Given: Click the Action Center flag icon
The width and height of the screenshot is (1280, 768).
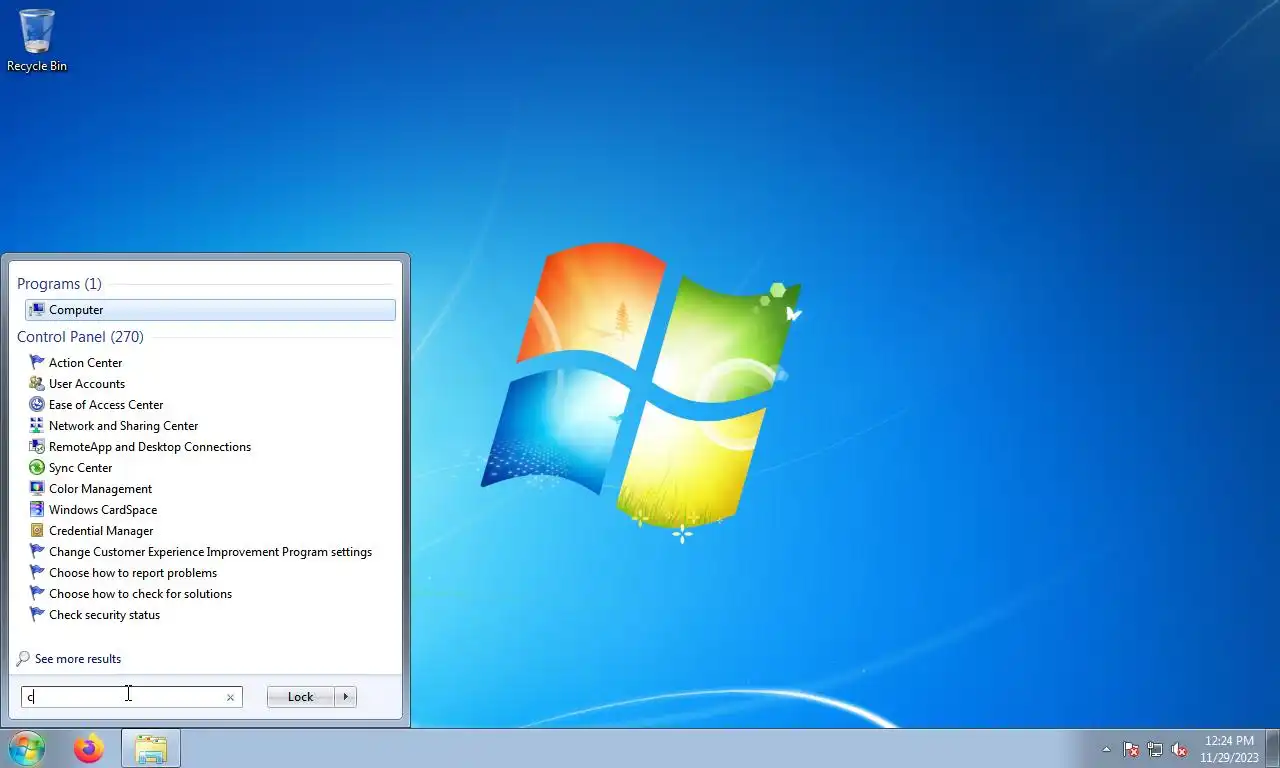Looking at the screenshot, I should [x=37, y=363].
